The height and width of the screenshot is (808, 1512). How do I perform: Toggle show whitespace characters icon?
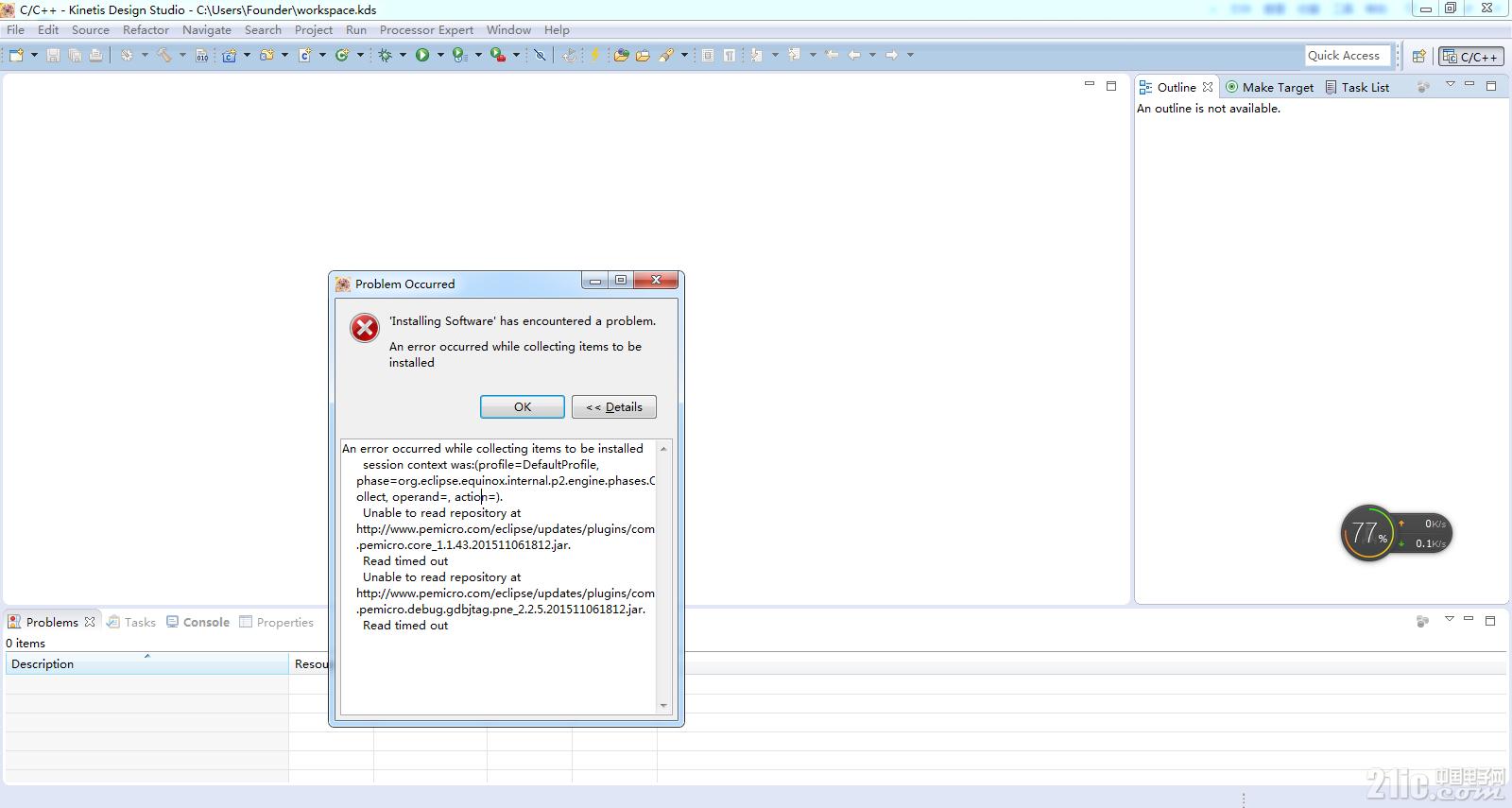730,55
